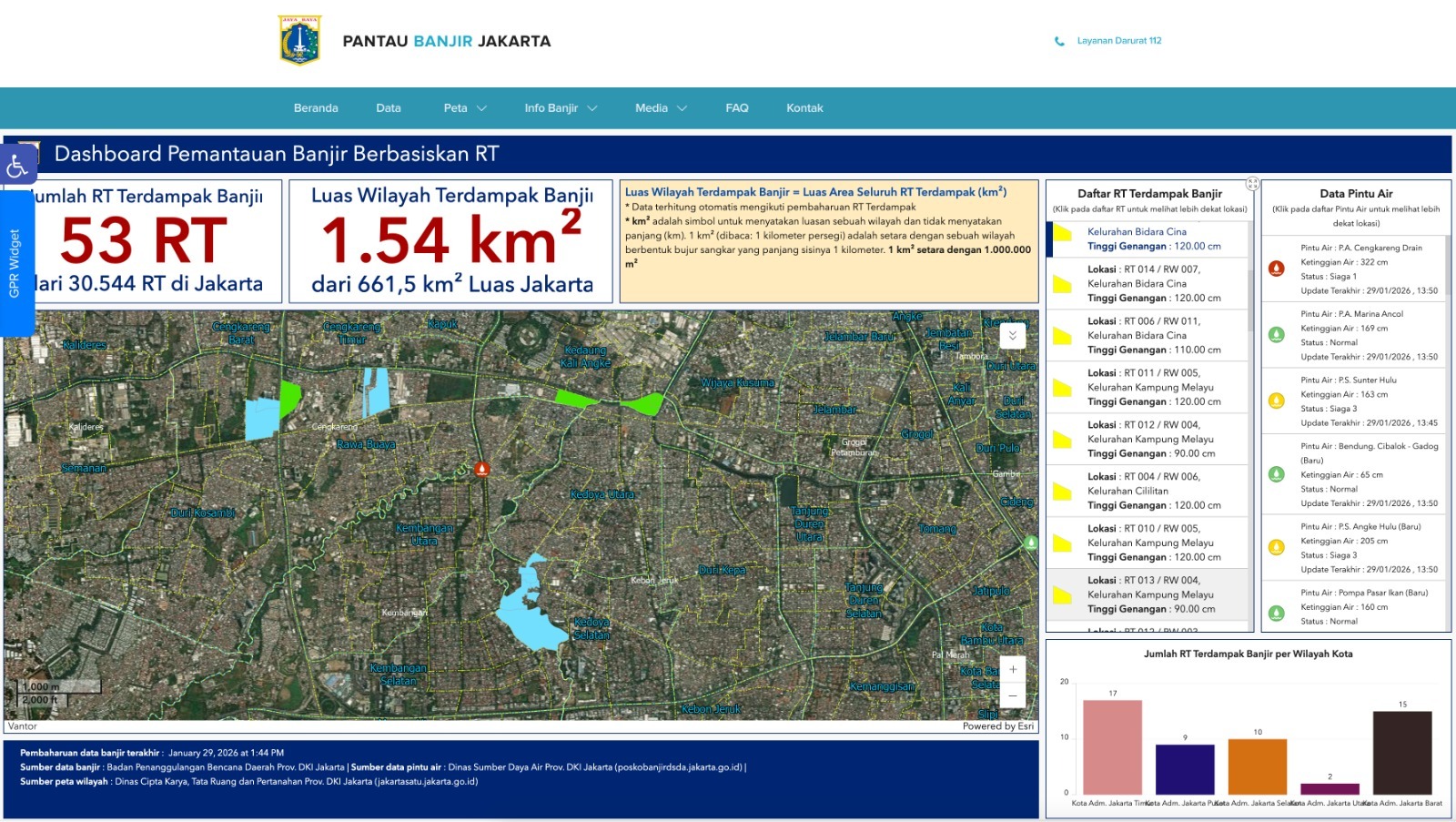Click the Powered by Esri link
The height and width of the screenshot is (822, 1456).
997,726
